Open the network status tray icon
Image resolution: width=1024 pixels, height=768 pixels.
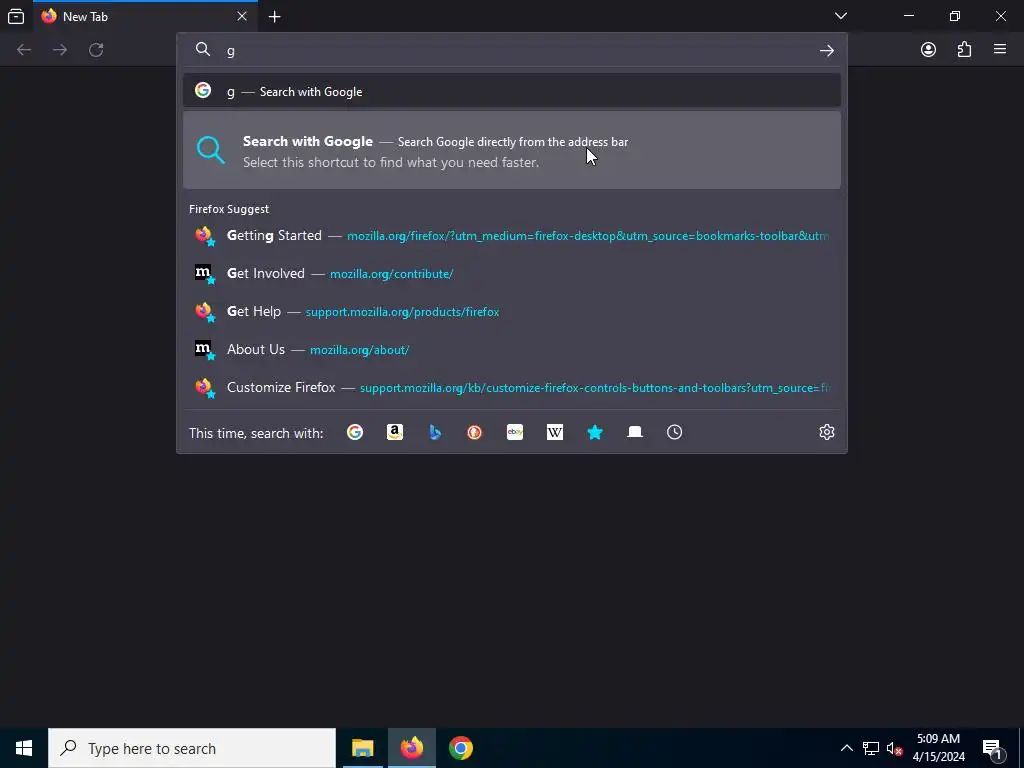pyautogui.click(x=871, y=748)
